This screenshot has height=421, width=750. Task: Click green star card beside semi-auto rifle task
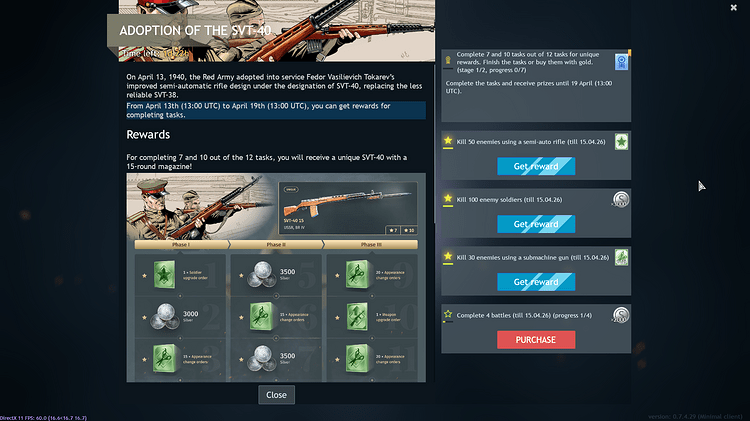tap(621, 142)
